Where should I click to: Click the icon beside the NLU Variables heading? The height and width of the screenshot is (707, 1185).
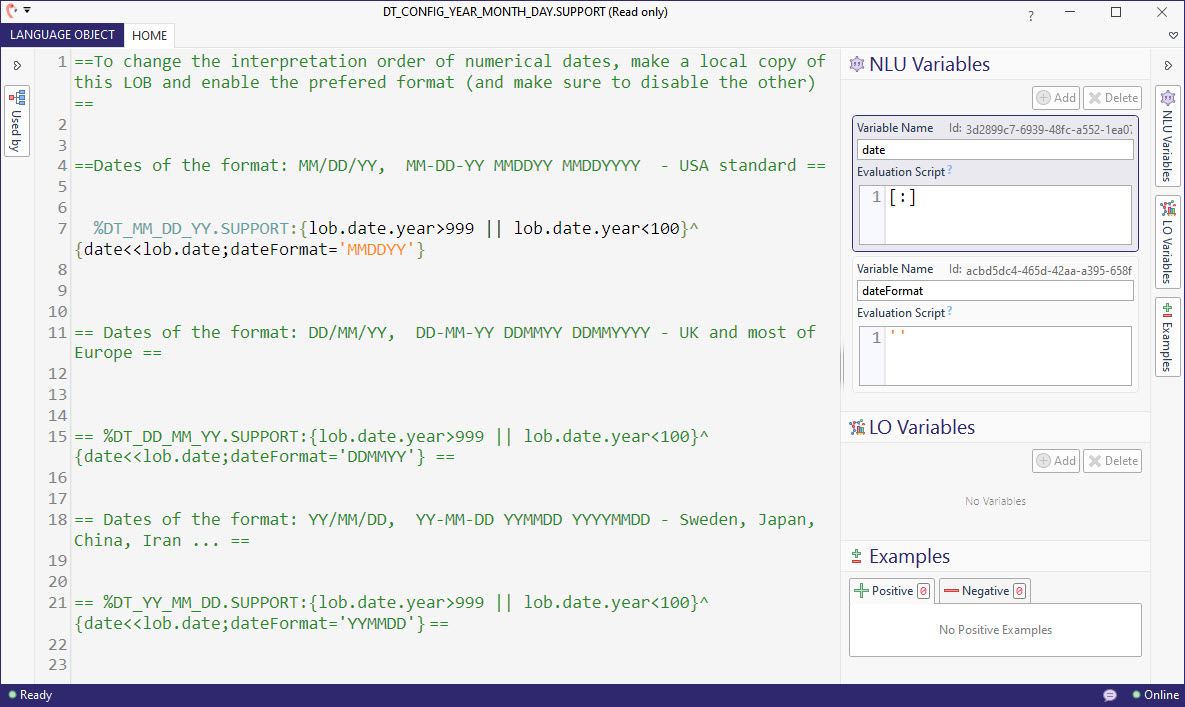click(857, 63)
